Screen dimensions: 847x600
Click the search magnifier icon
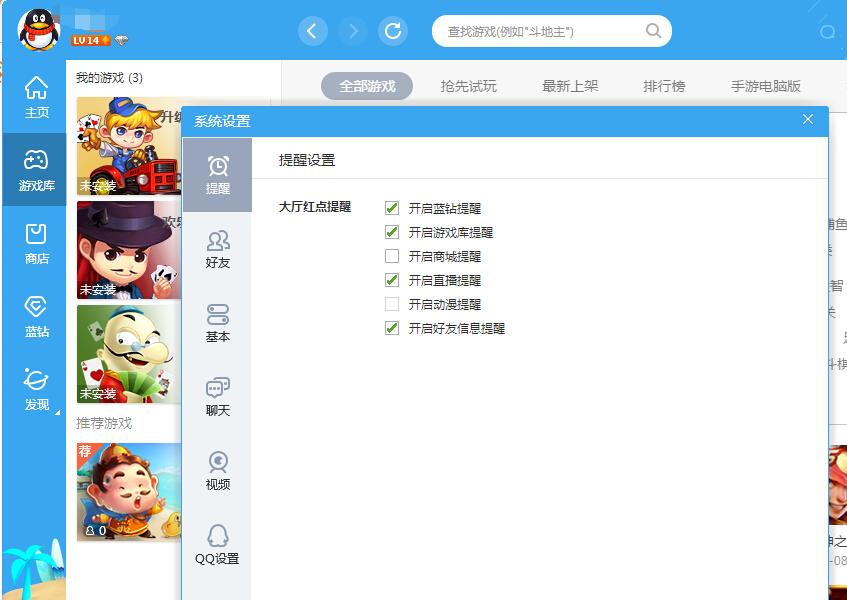pos(654,31)
